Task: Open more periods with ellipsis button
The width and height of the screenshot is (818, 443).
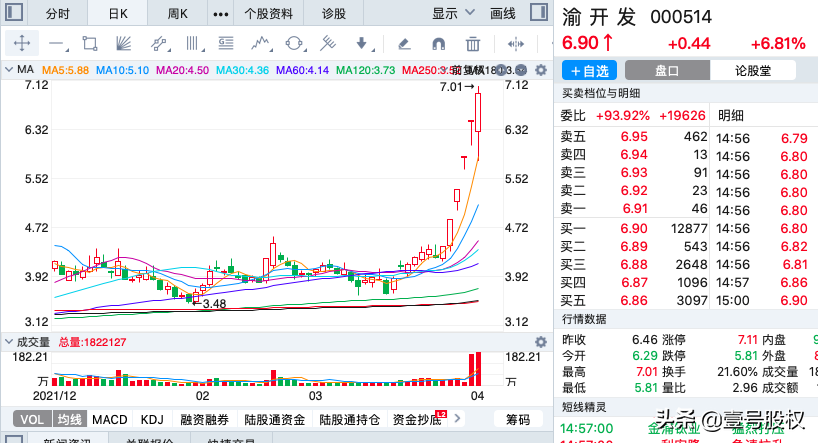Action: (x=220, y=14)
